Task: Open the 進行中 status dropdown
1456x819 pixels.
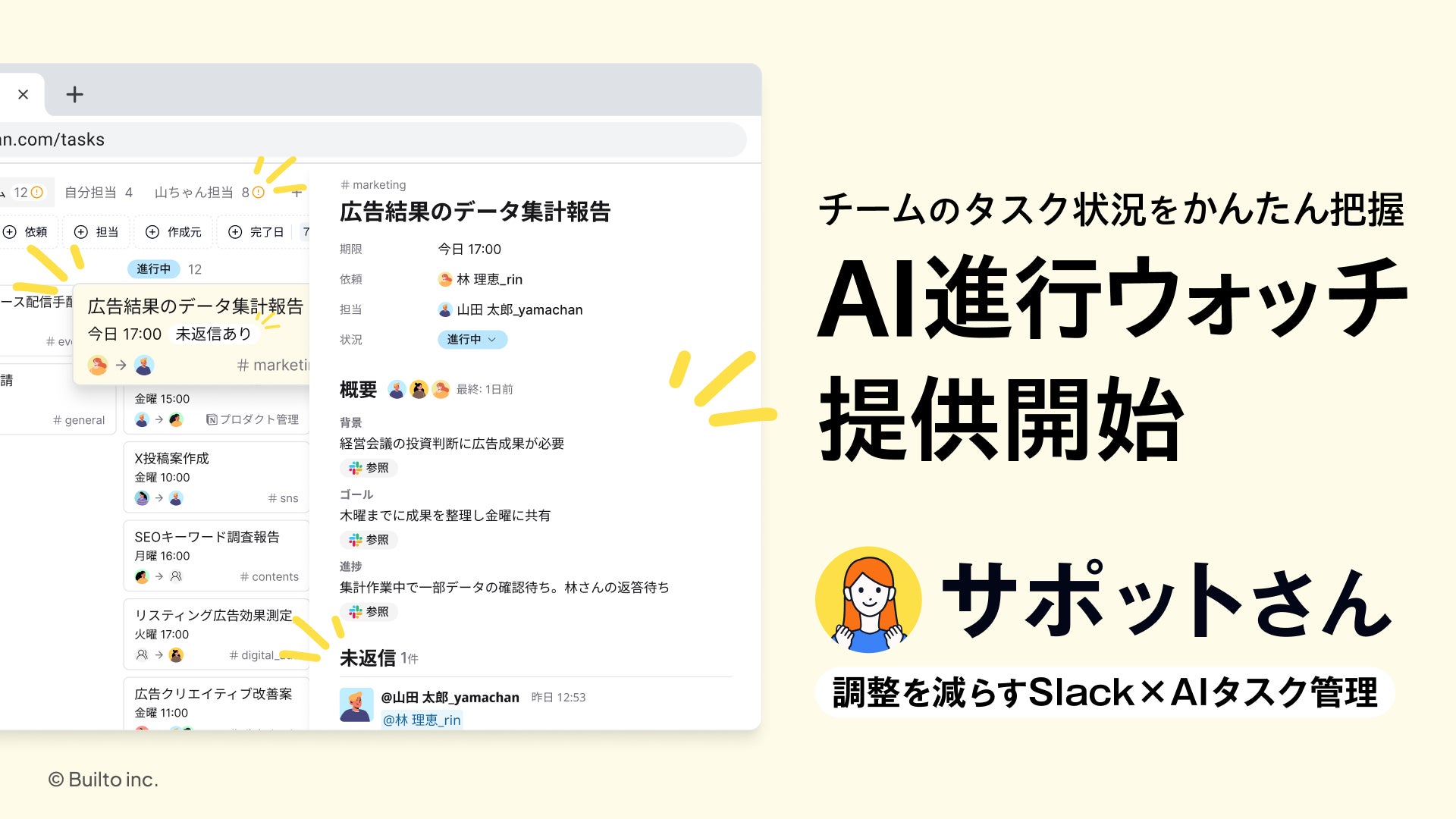Action: point(472,340)
